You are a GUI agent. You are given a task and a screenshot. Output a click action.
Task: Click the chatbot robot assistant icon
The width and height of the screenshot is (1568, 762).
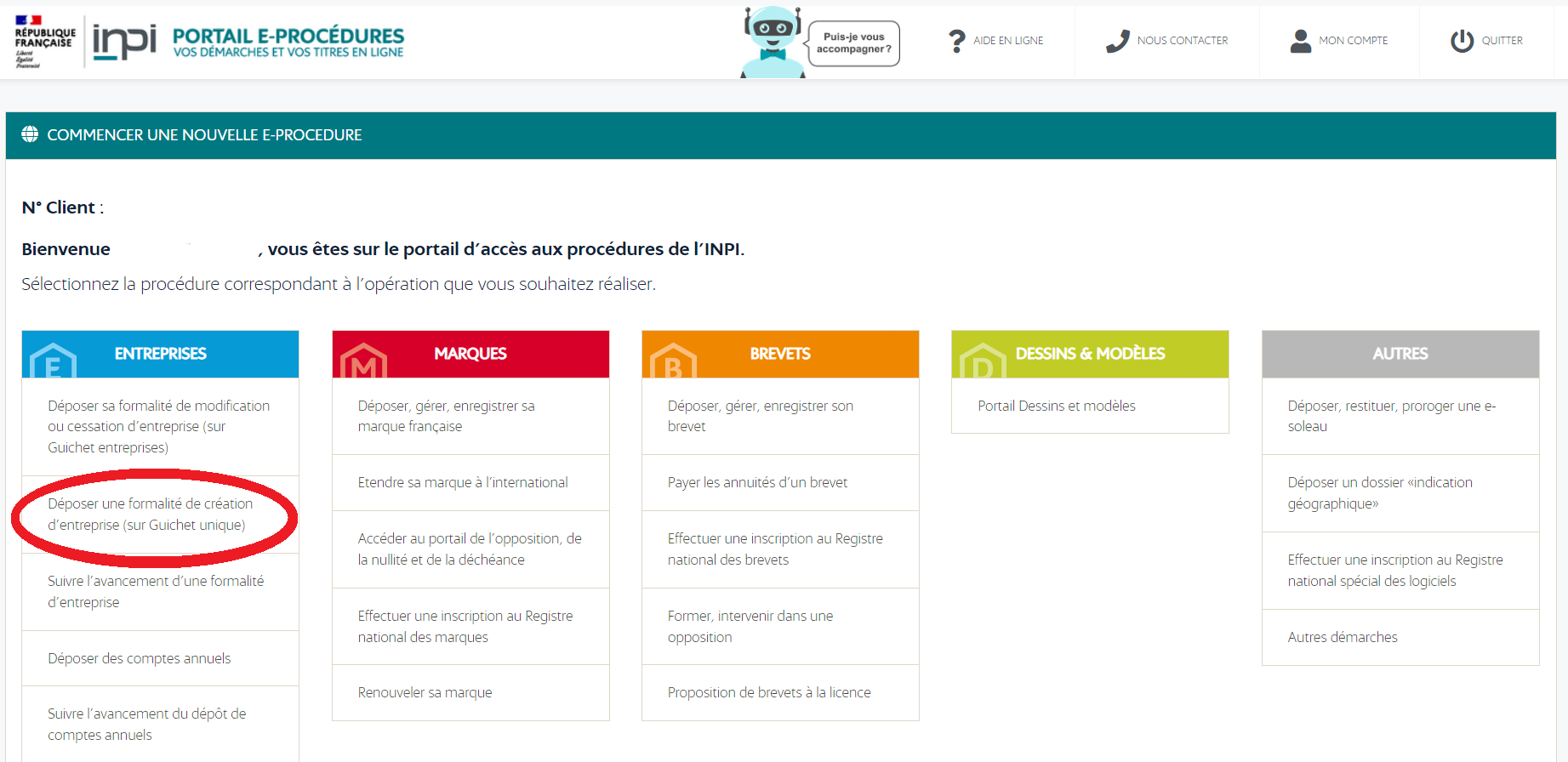[x=772, y=43]
